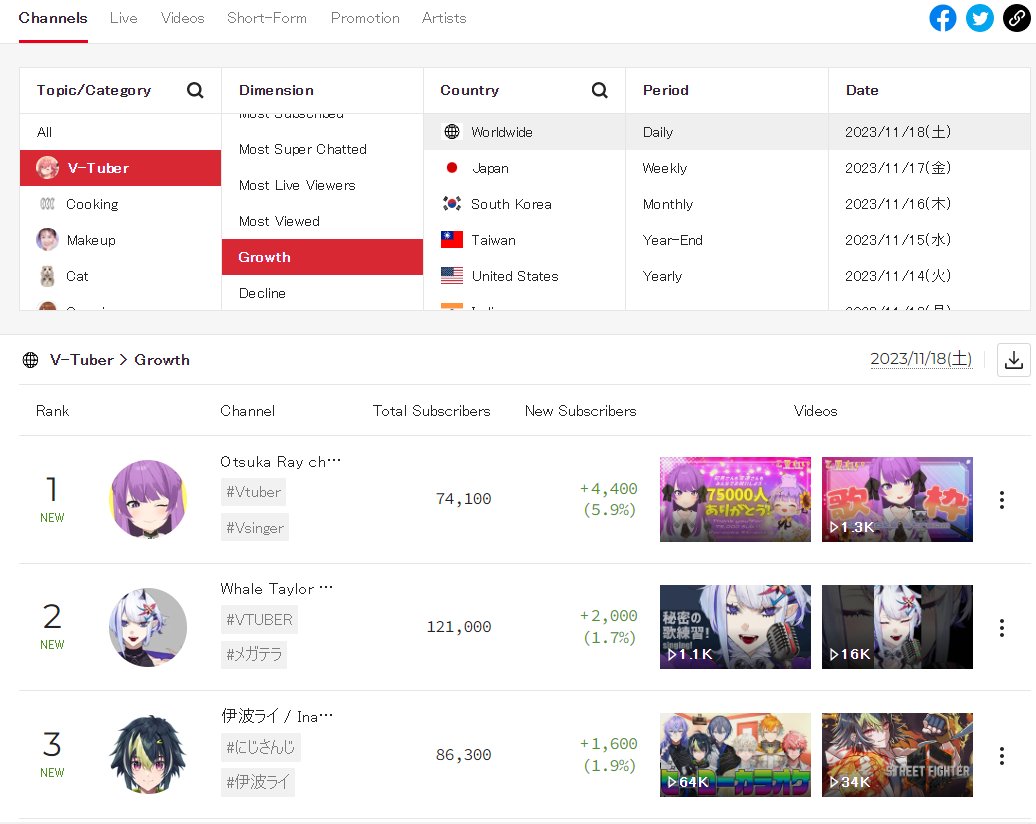
Task: Open Otsuka Ray channel name link
Action: (x=280, y=462)
